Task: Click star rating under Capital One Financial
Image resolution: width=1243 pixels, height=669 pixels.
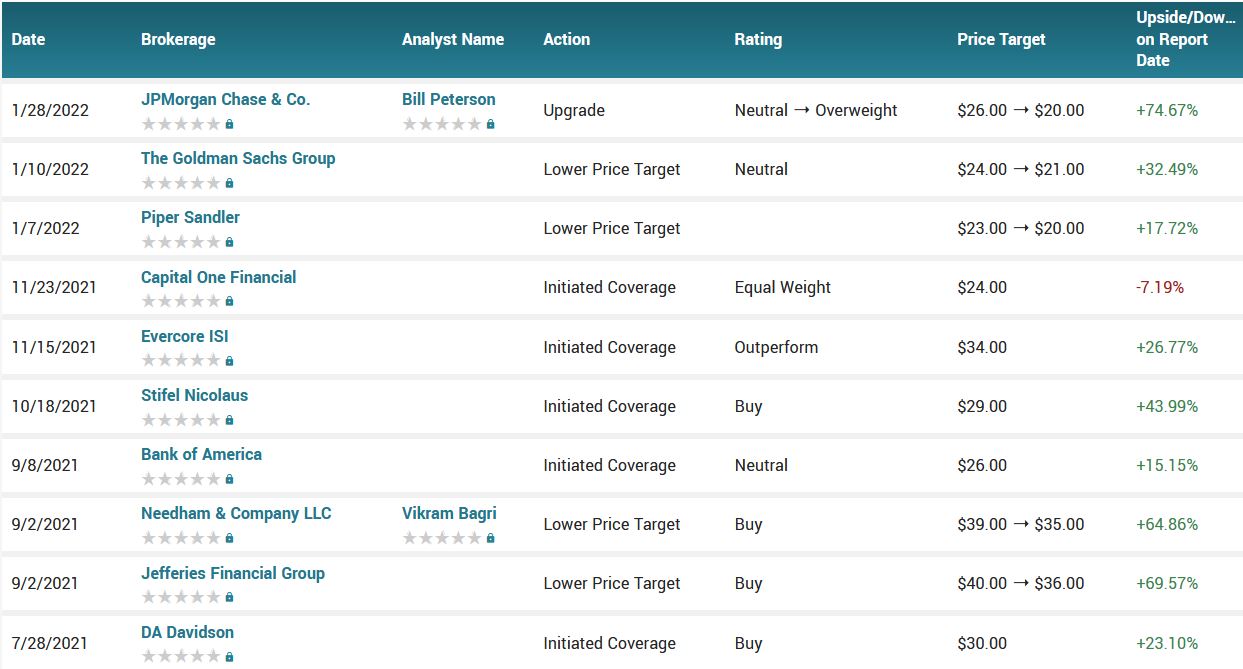Action: 181,301
